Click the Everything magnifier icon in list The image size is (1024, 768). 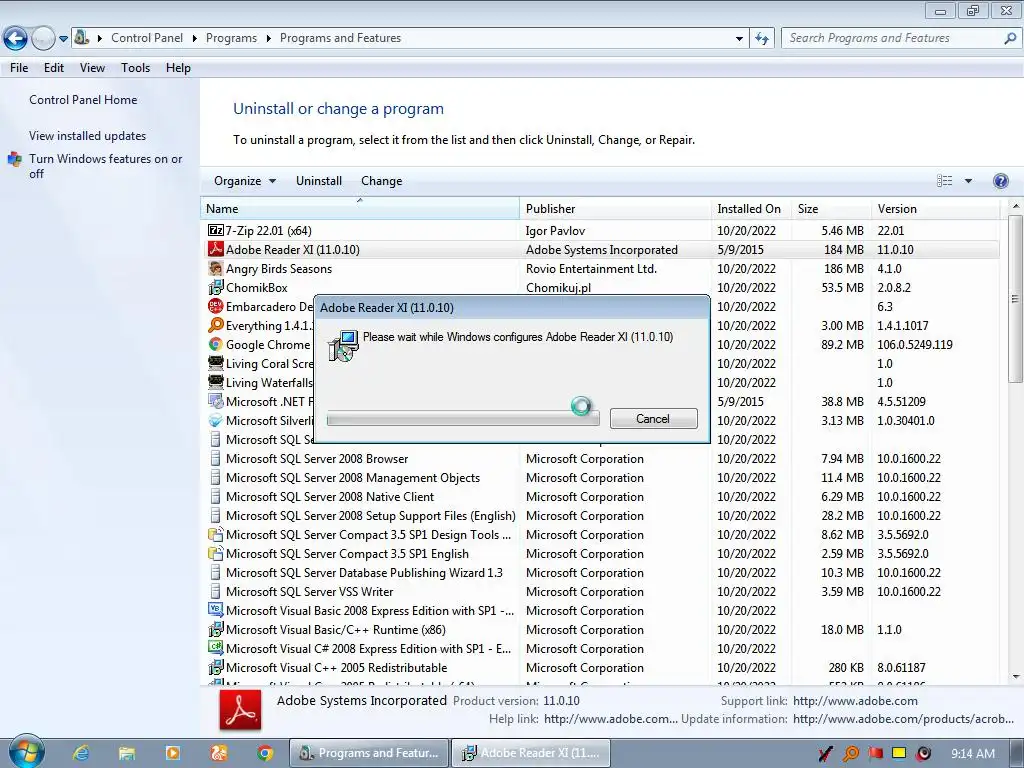coord(216,325)
